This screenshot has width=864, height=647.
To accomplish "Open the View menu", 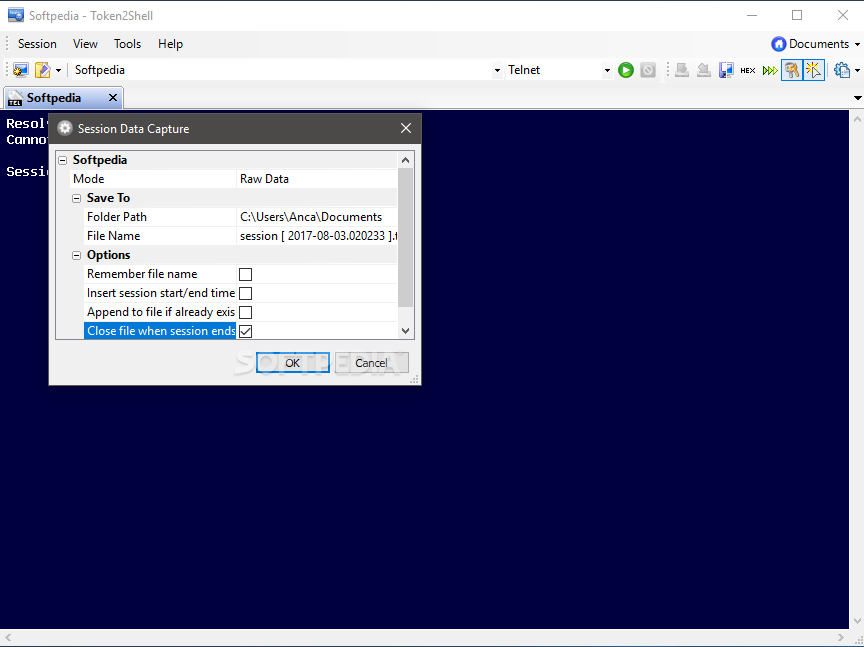I will [85, 44].
